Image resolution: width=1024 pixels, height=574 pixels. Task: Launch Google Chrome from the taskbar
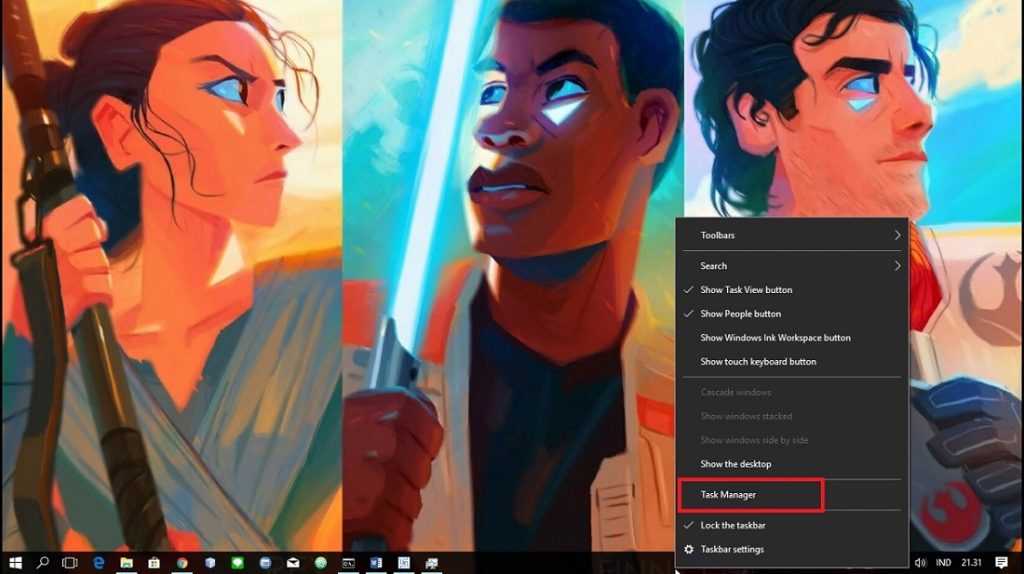(182, 563)
